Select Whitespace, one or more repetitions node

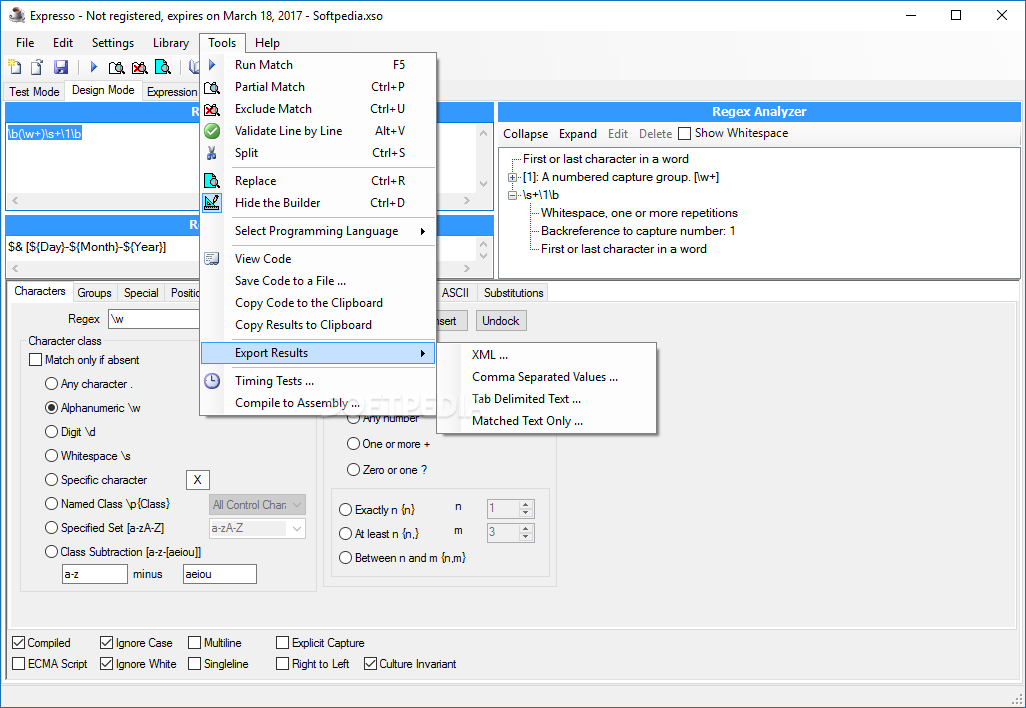tap(639, 213)
